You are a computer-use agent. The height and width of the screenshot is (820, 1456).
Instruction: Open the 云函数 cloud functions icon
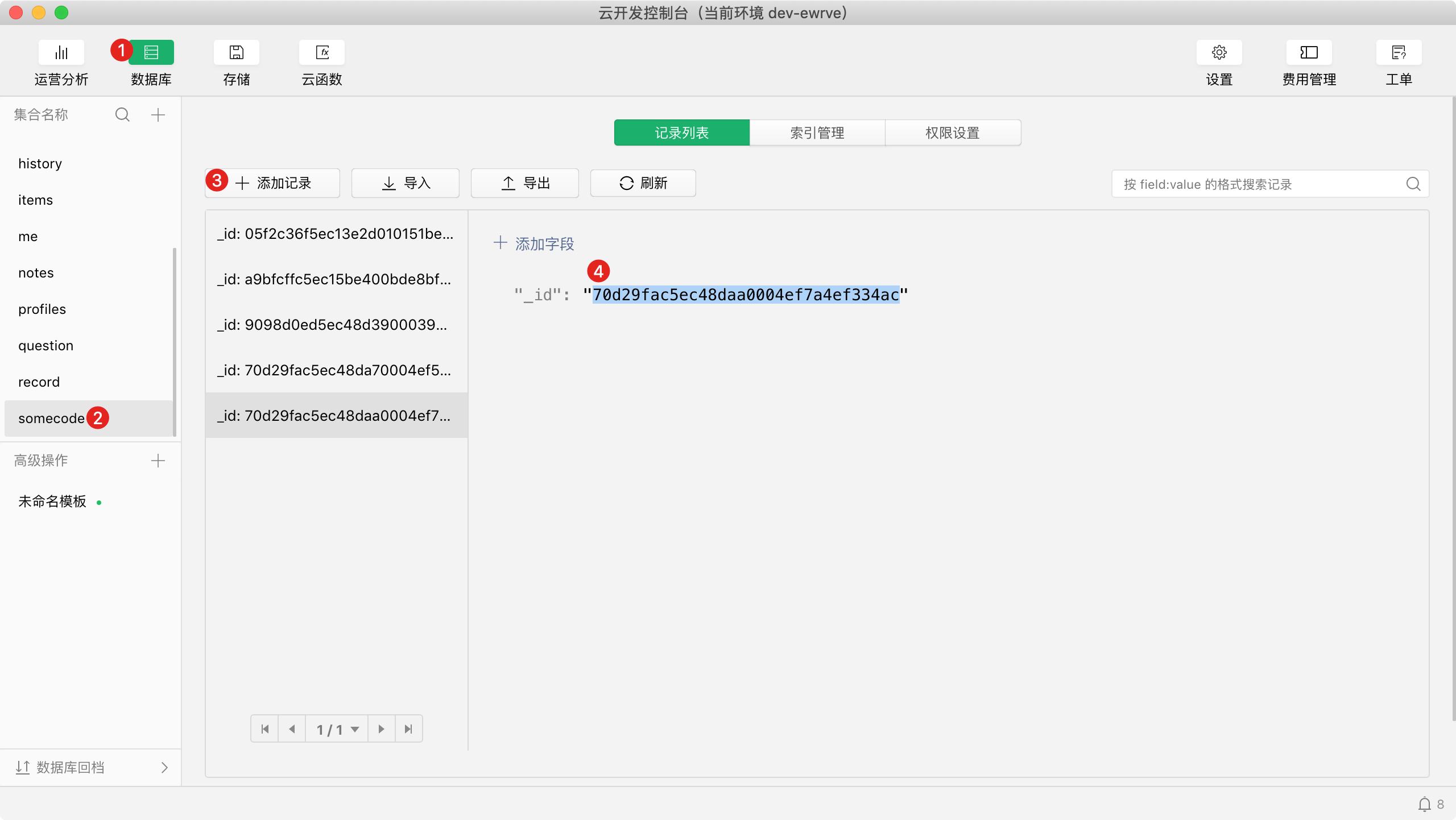click(322, 53)
